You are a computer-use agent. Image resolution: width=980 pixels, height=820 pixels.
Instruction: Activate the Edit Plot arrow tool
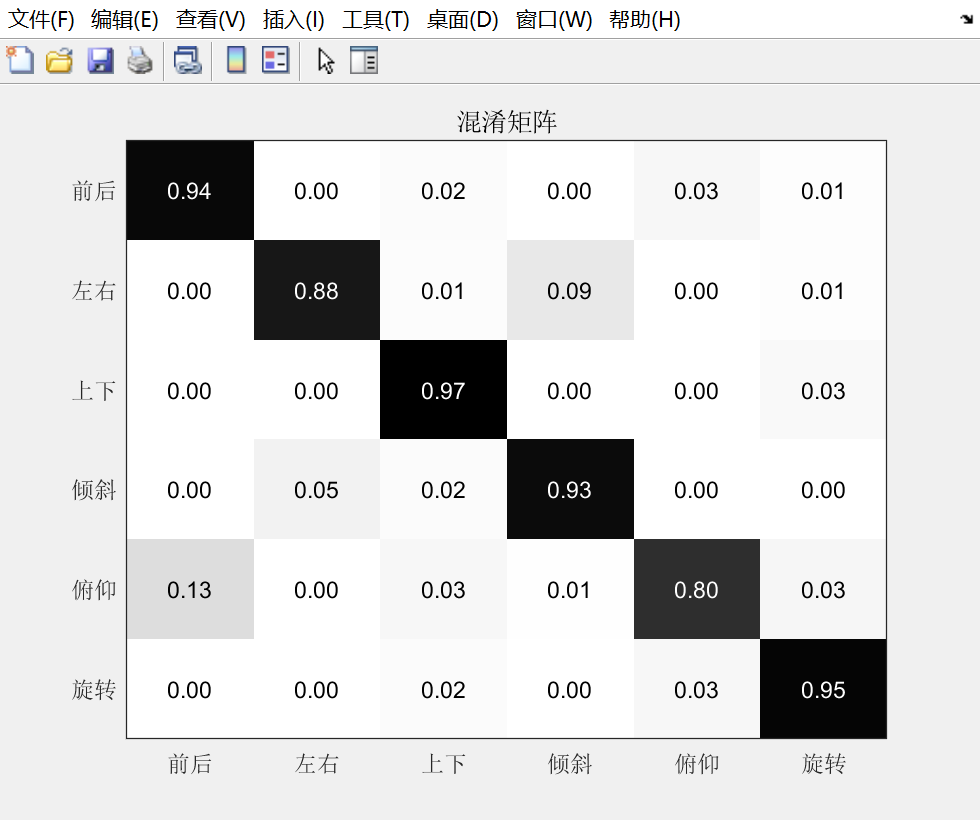pos(326,61)
